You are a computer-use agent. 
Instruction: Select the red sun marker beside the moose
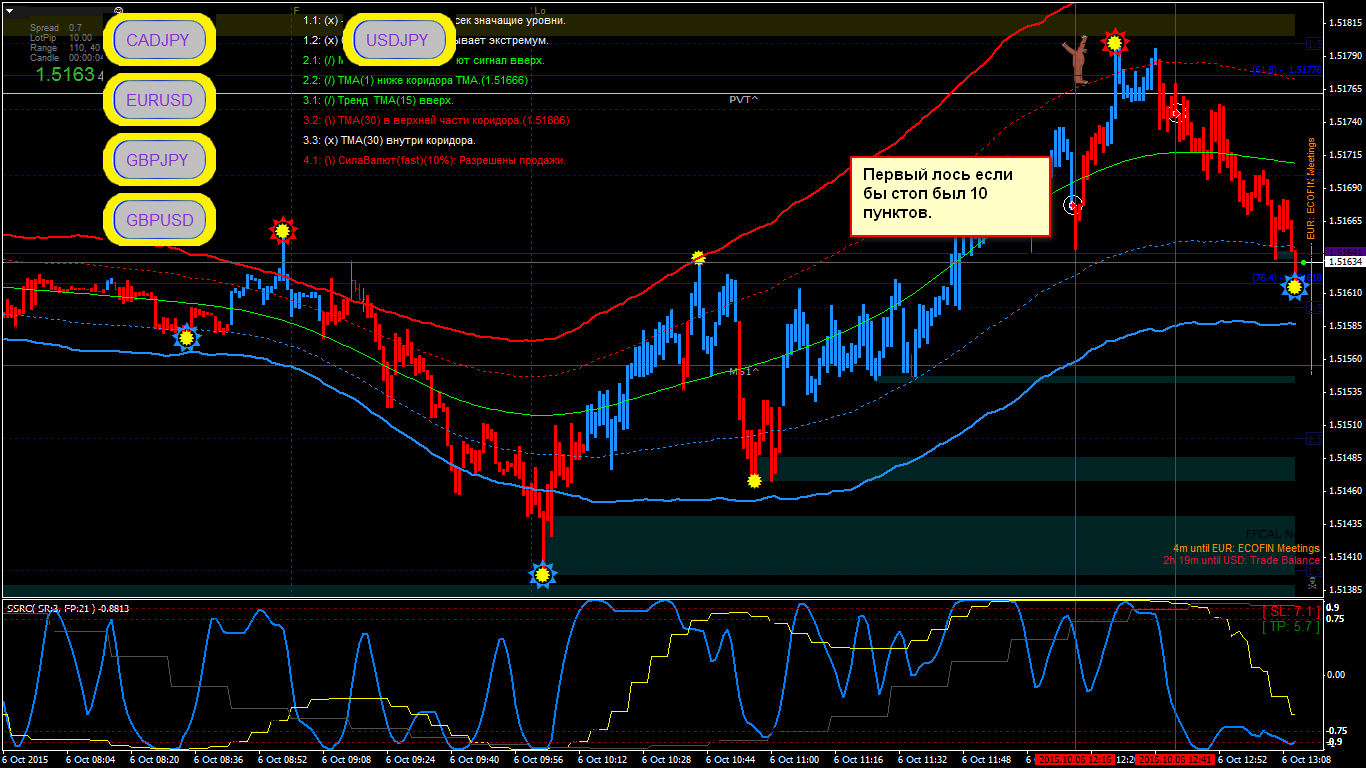[x=1114, y=42]
